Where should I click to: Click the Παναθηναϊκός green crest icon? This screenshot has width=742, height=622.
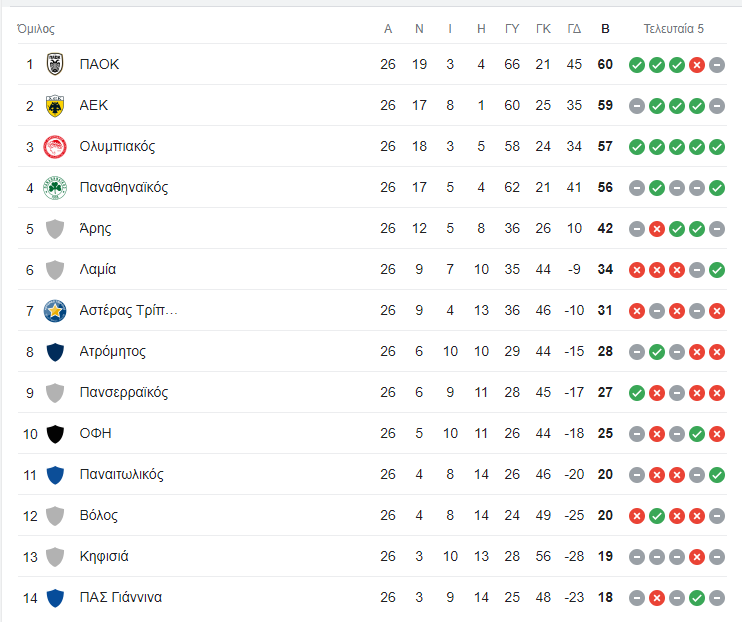(x=55, y=188)
